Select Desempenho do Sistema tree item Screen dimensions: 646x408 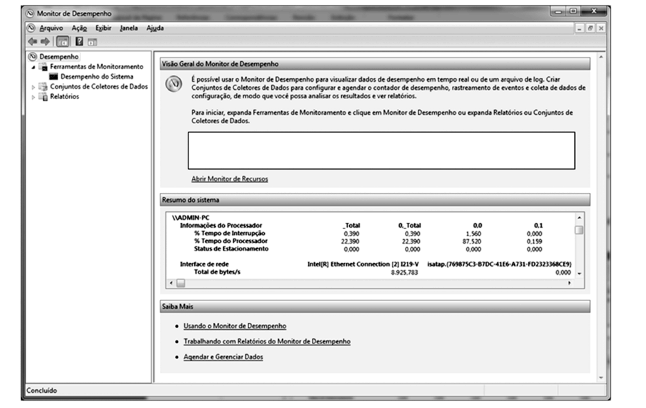[x=97, y=77]
